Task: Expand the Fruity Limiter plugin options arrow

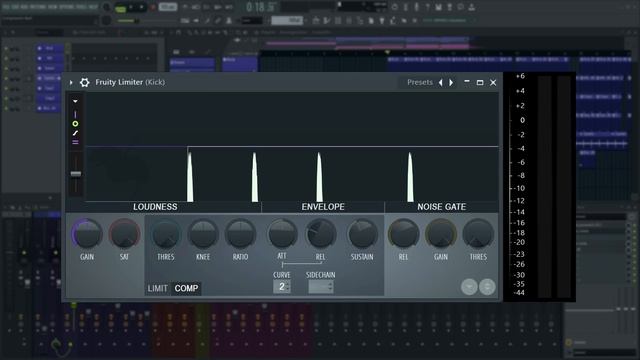Action: click(71, 82)
